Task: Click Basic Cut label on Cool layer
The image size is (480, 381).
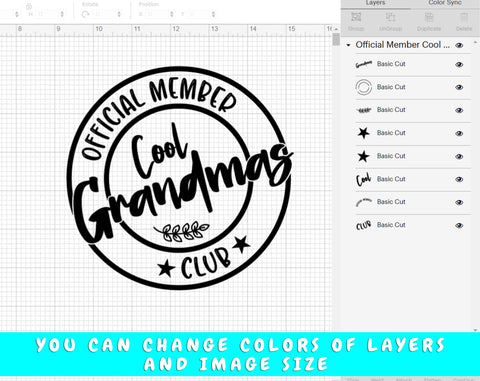Action: click(x=391, y=179)
